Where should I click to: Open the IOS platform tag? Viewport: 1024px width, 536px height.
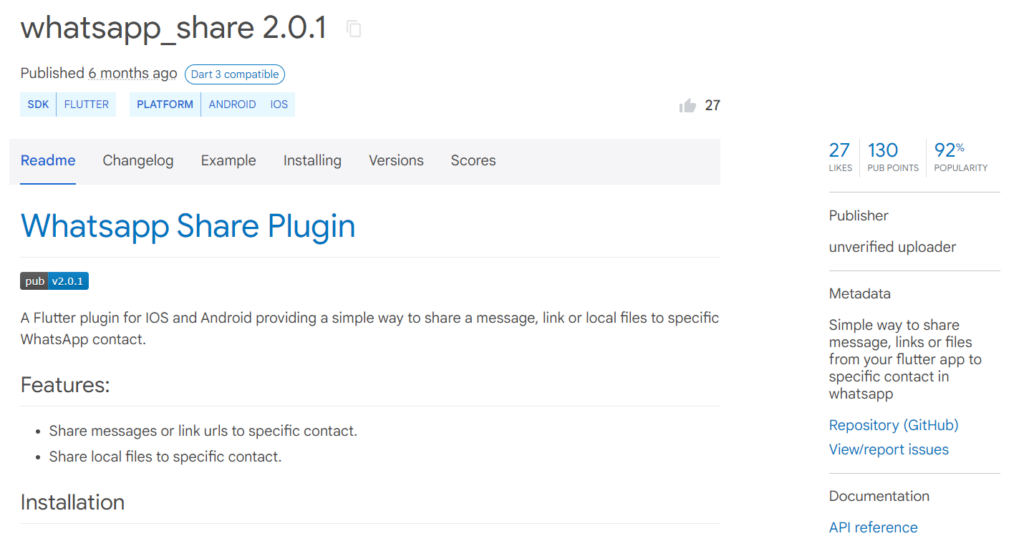pos(279,104)
